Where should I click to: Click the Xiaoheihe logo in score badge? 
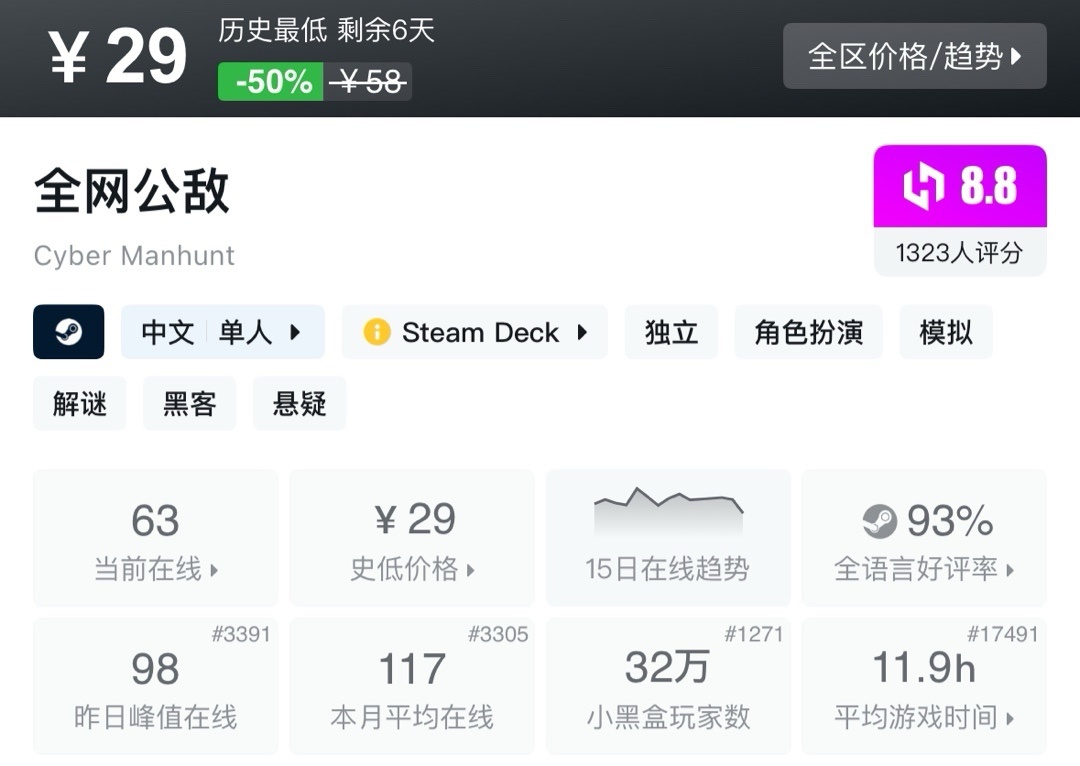point(923,187)
